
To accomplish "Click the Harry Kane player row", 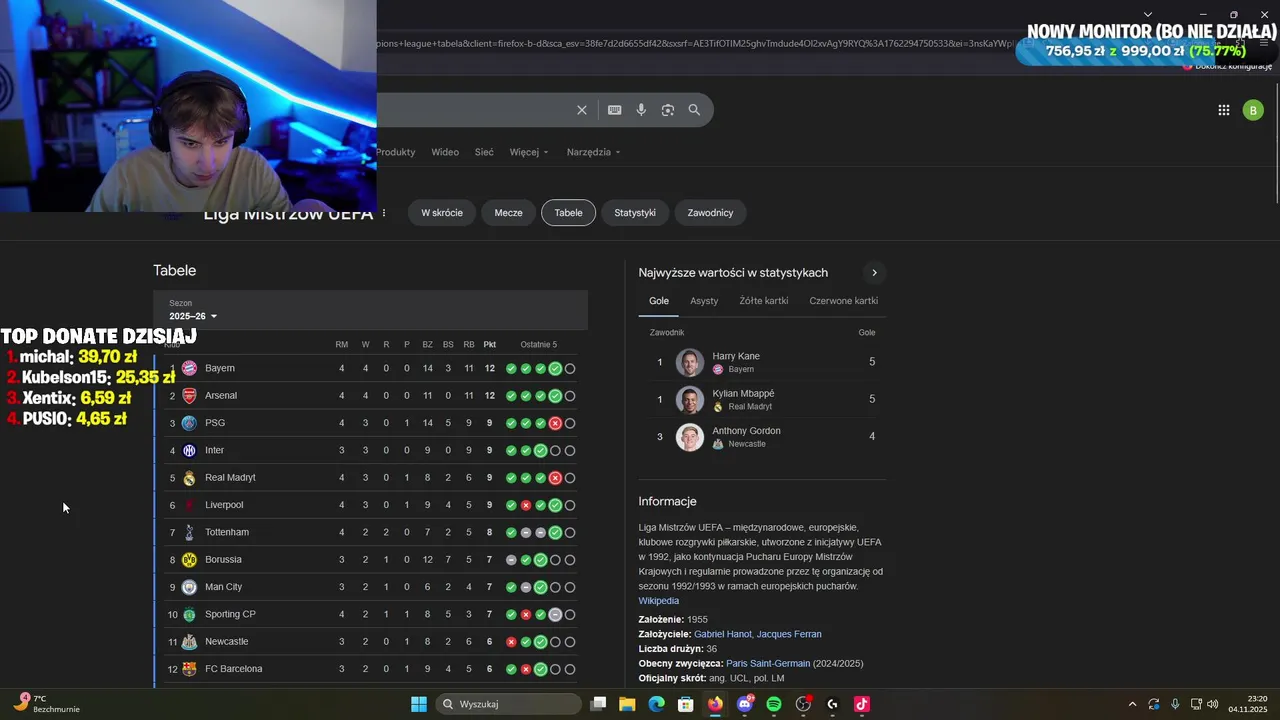I will (x=762, y=362).
